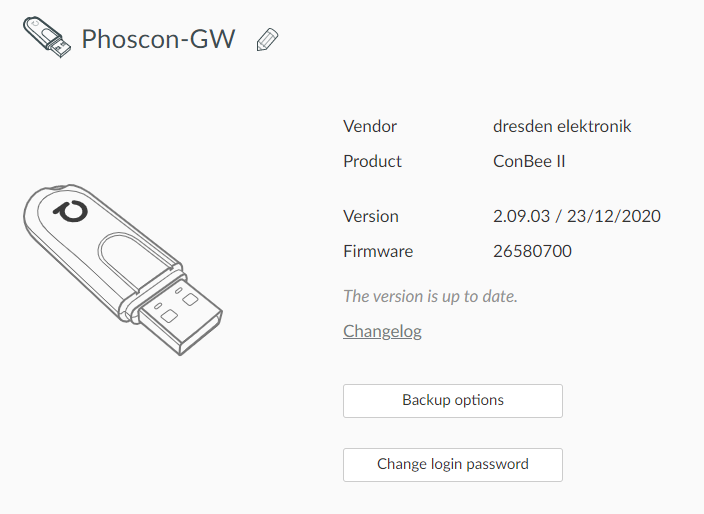Open Backup options
This screenshot has height=514, width=704.
click(x=452, y=400)
